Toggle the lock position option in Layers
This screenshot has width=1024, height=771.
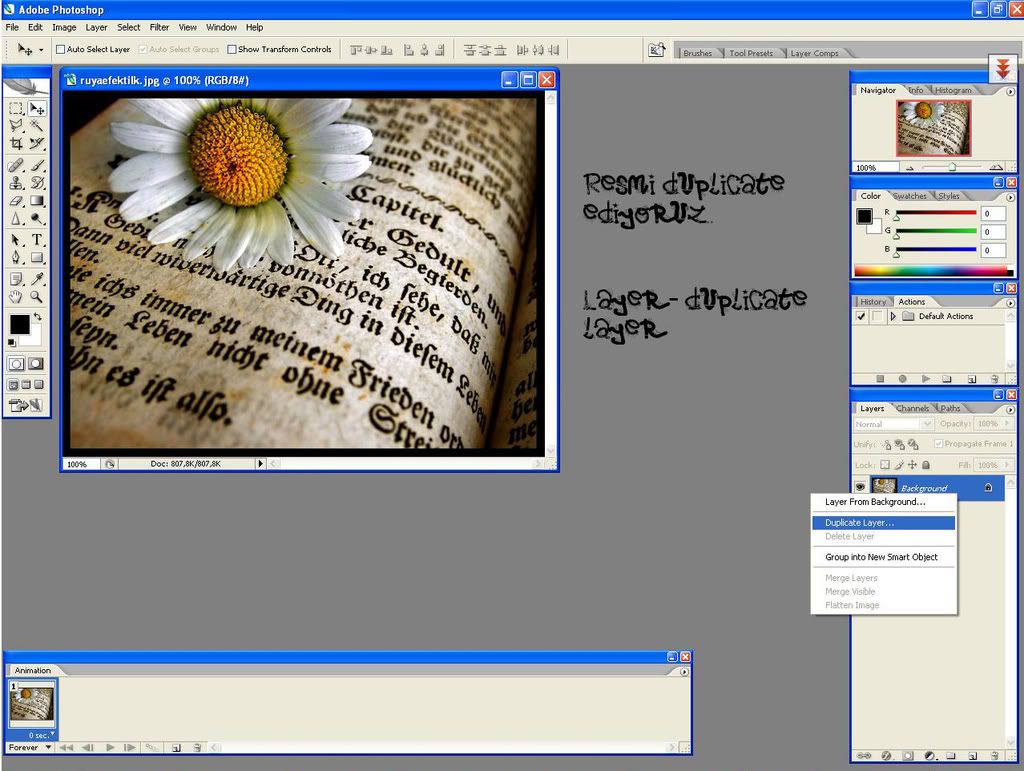coord(912,465)
